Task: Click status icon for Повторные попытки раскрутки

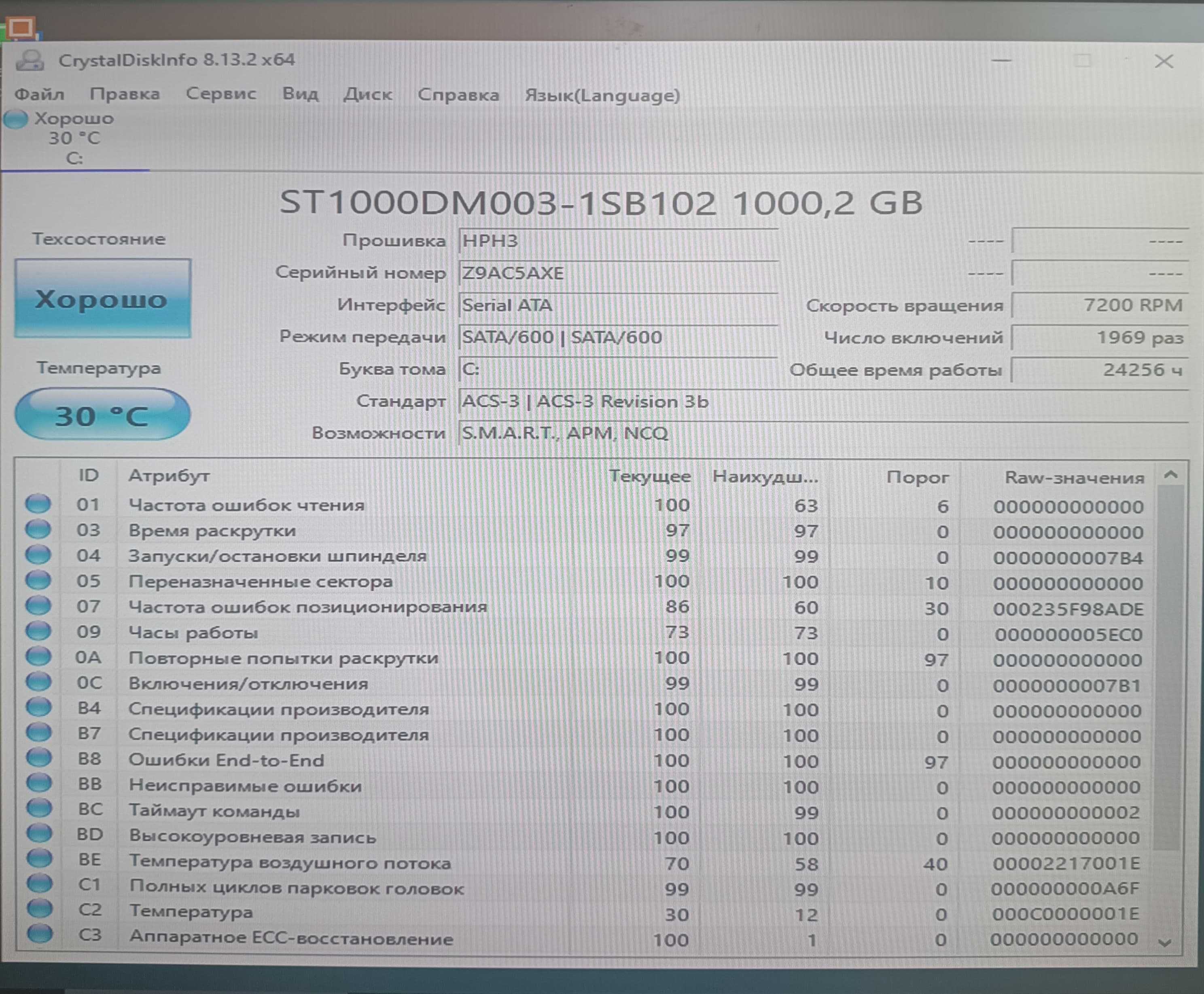Action: point(38,656)
